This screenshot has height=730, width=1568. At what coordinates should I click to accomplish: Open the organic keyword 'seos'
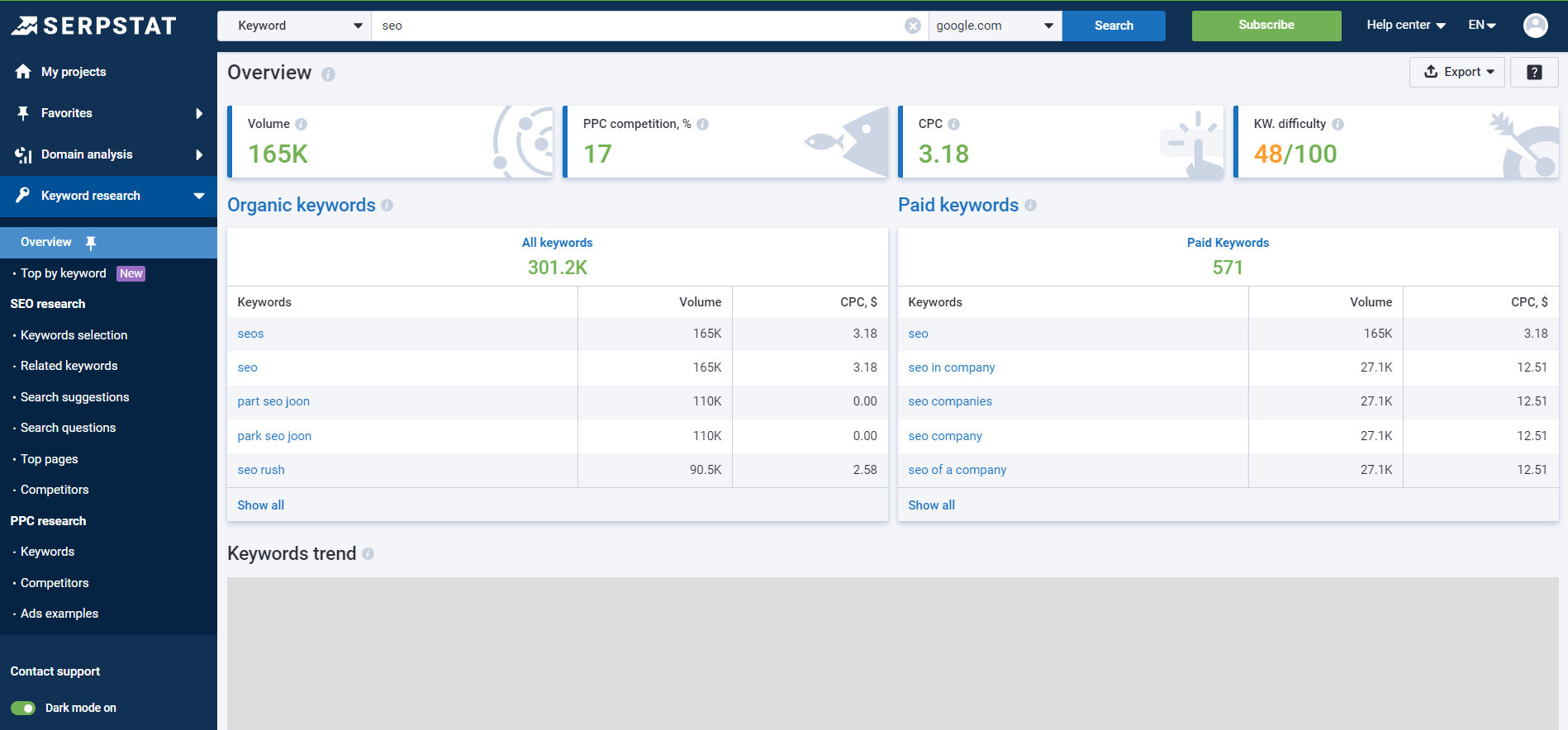click(x=251, y=334)
